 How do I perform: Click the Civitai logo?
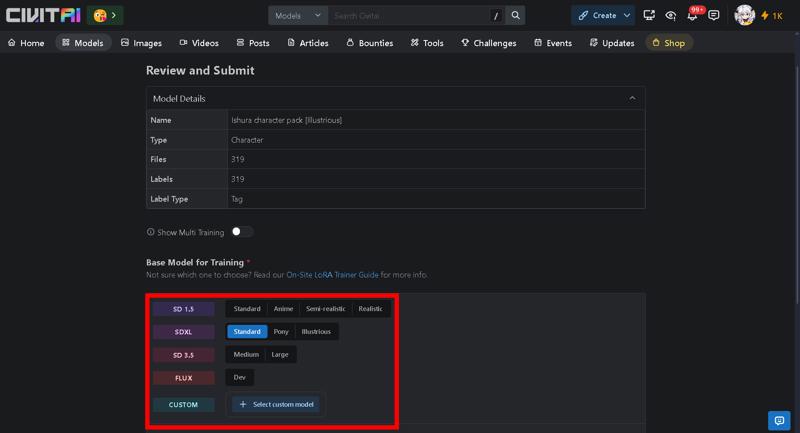tap(43, 15)
